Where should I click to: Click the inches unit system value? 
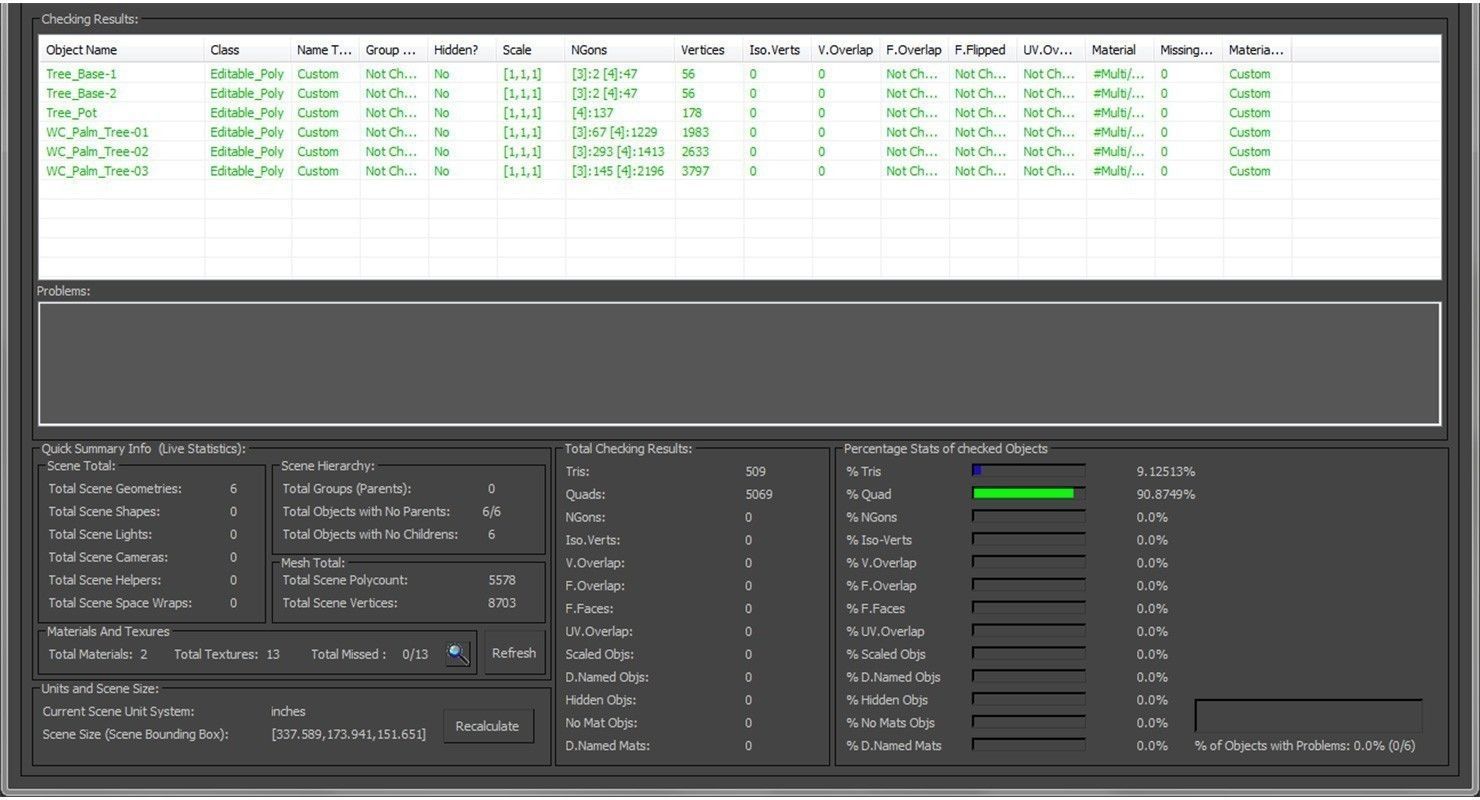(288, 712)
